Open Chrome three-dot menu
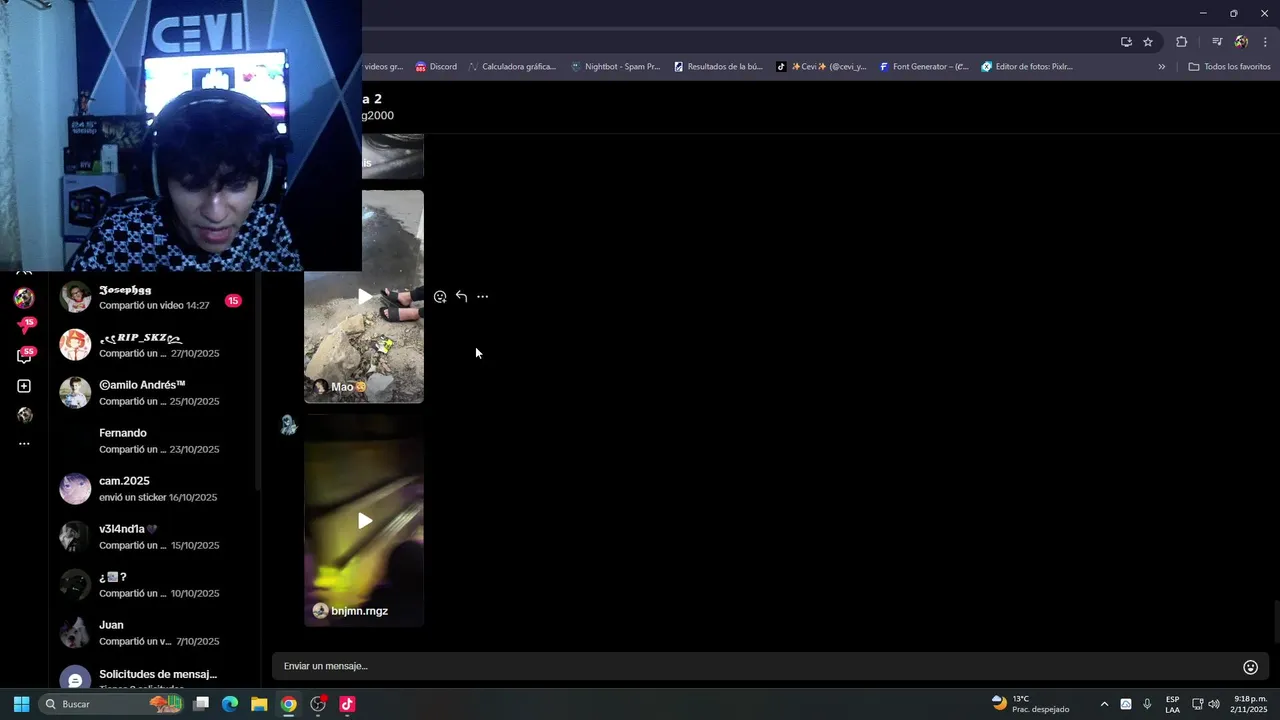 click(x=1266, y=42)
